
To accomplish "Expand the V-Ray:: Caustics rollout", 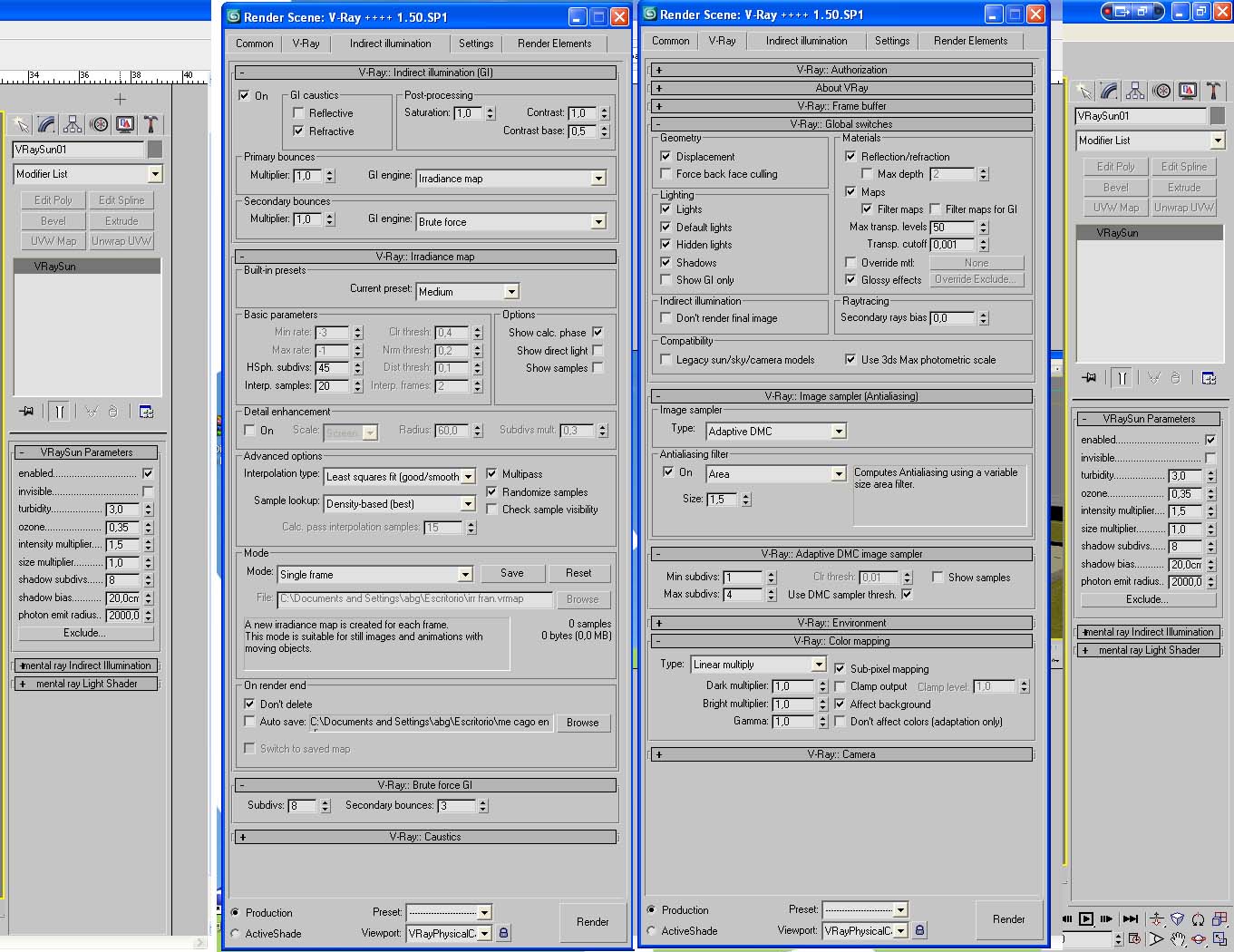I will [425, 837].
